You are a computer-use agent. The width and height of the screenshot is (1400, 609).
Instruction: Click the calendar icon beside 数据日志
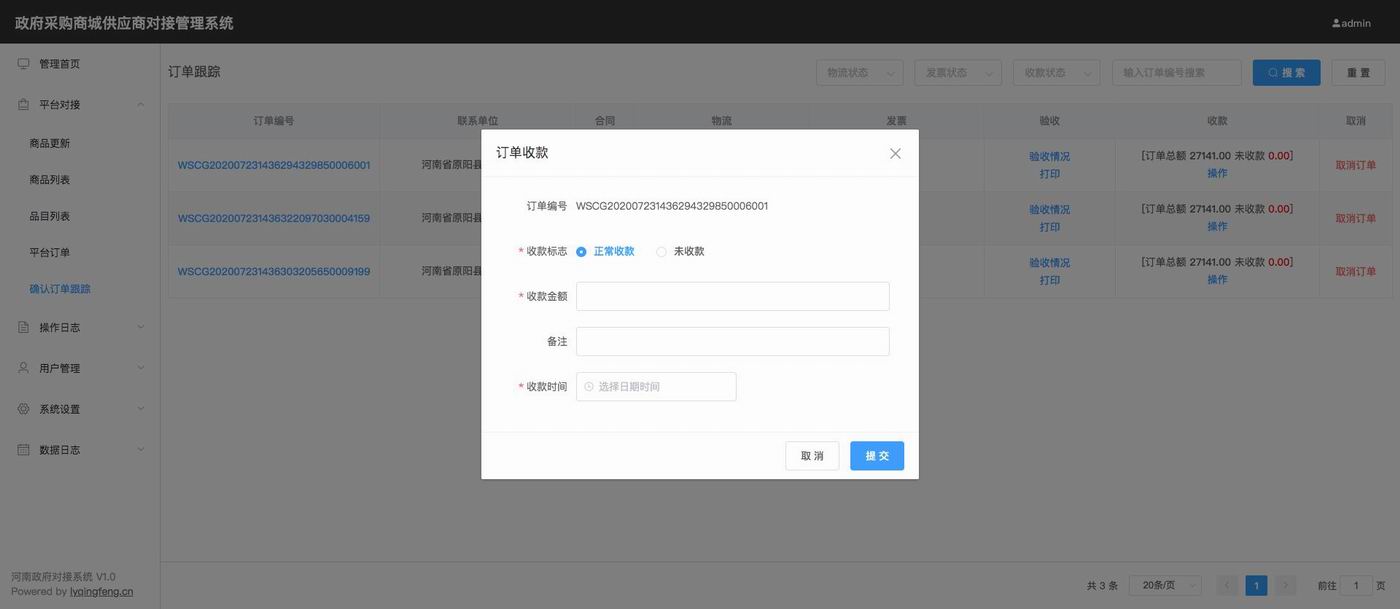click(23, 450)
